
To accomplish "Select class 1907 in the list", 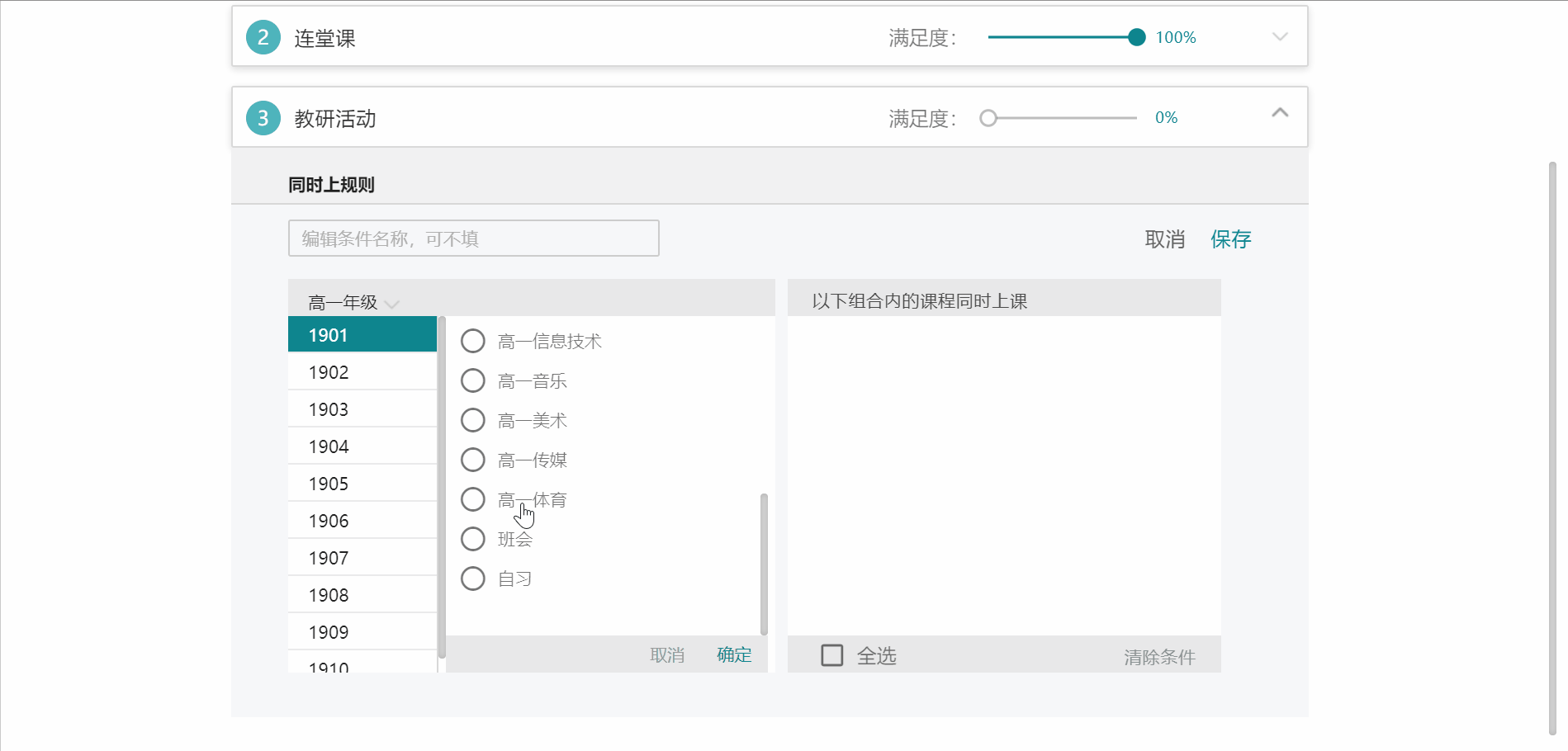I will pyautogui.click(x=362, y=557).
